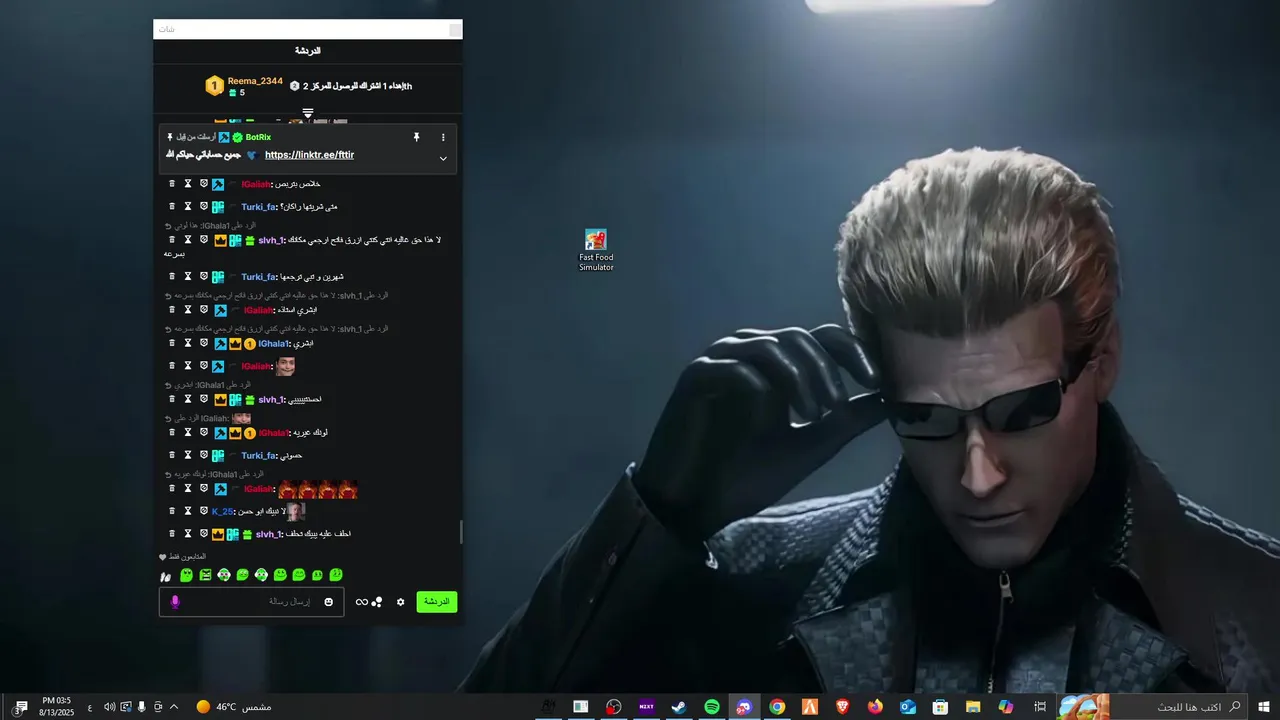Open File Explorer from the taskbar

click(973, 706)
